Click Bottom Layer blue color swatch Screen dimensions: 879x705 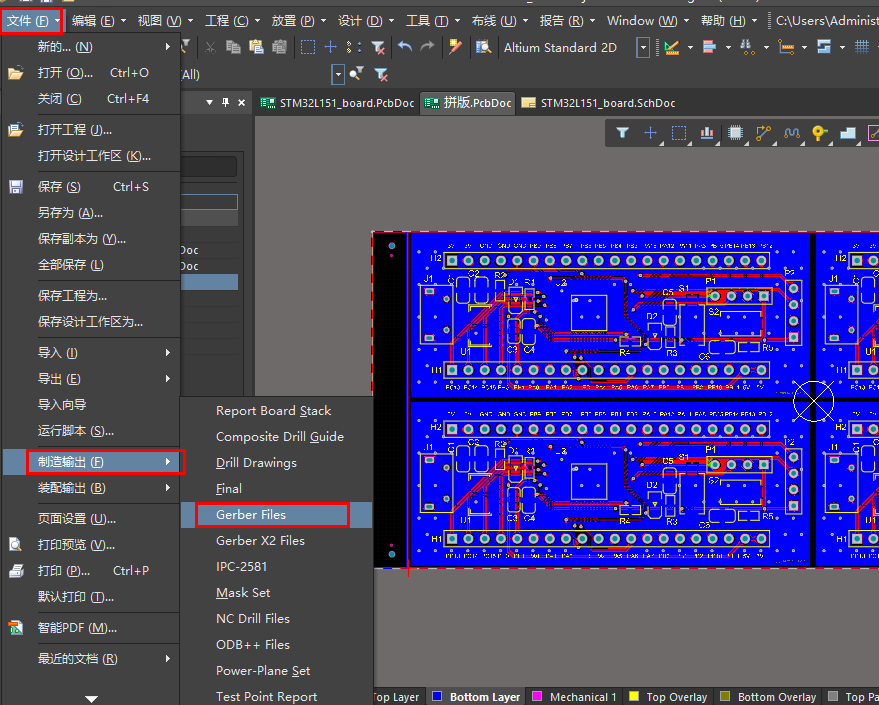(x=437, y=696)
